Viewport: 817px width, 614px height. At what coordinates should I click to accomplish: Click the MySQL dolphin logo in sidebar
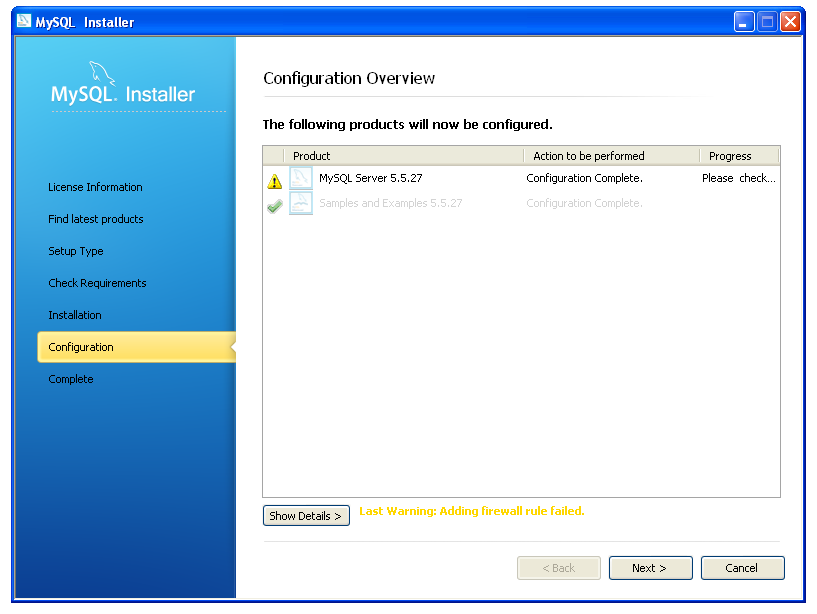click(x=101, y=73)
